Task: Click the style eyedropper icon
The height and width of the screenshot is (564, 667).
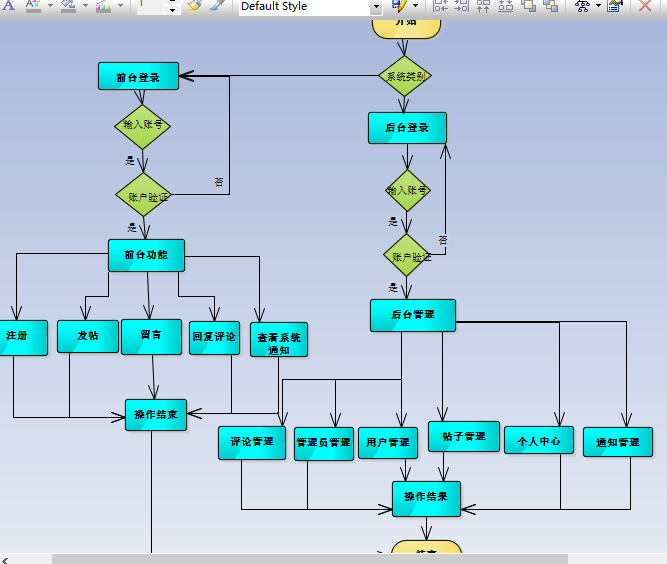Action: pos(217,6)
